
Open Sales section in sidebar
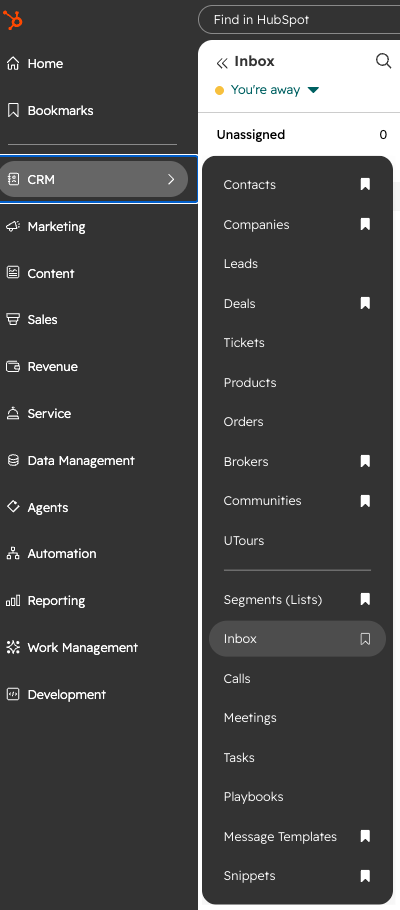coord(42,319)
